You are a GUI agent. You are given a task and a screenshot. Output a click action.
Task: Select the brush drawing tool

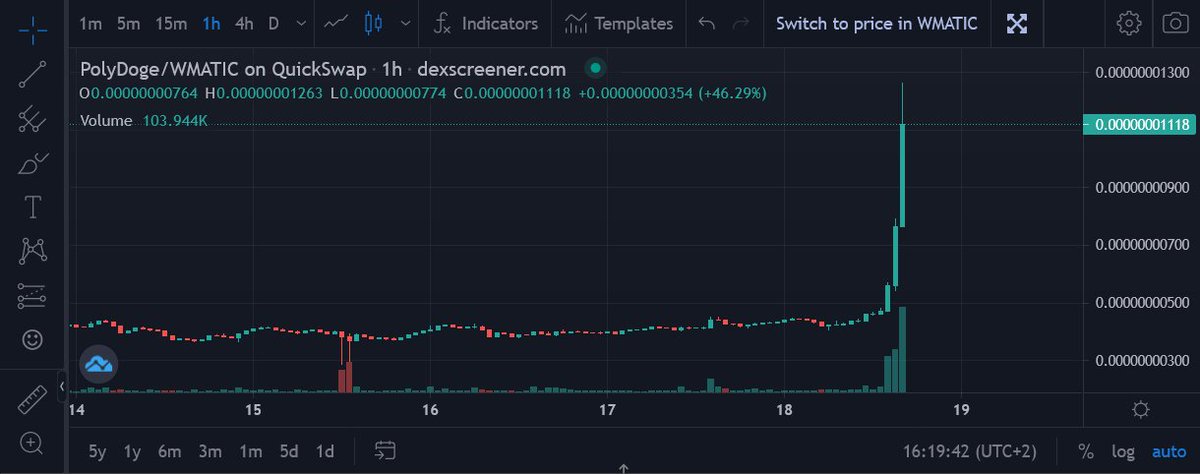coord(32,164)
